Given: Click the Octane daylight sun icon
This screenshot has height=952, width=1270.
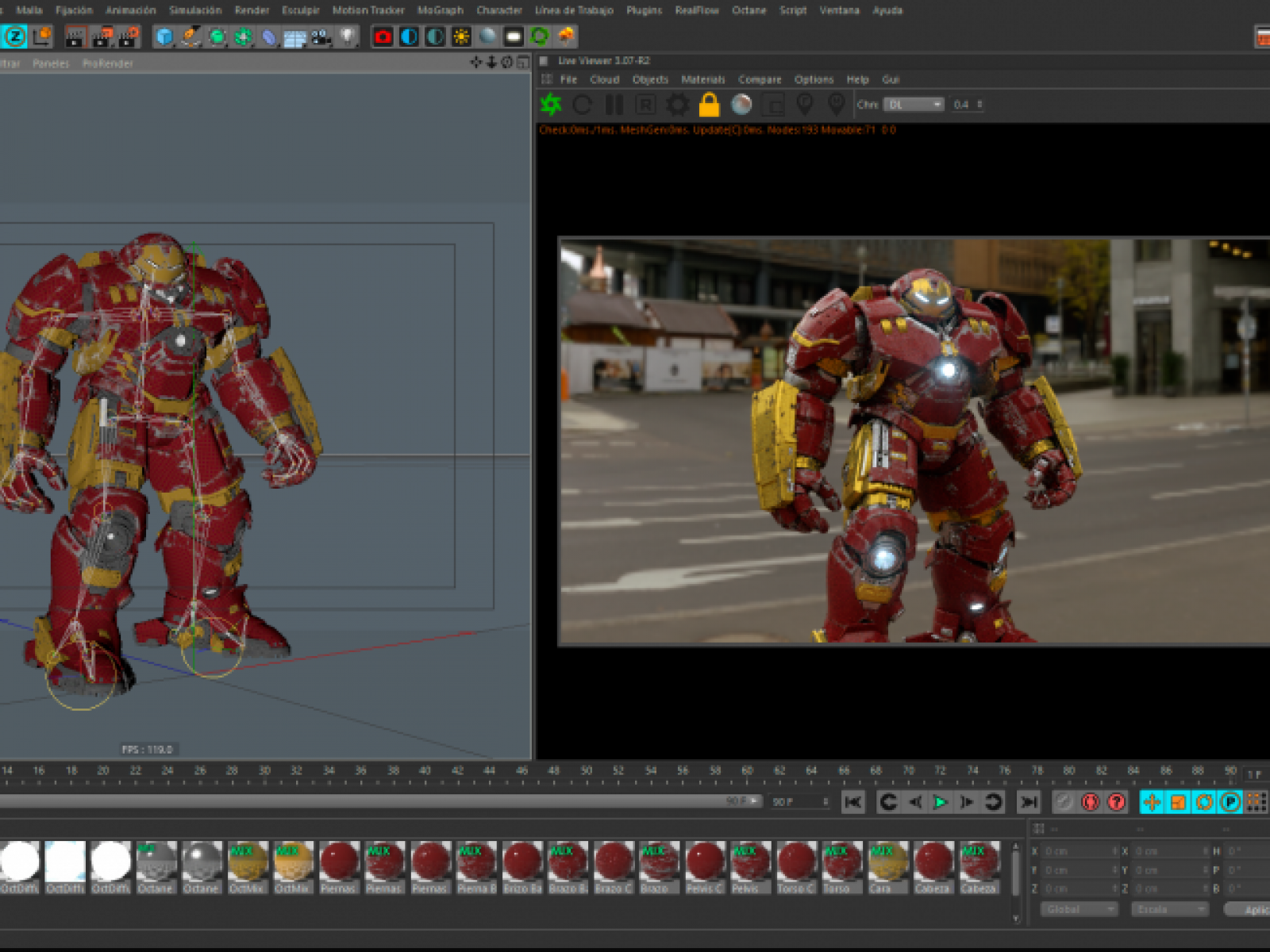Looking at the screenshot, I should click(x=461, y=36).
